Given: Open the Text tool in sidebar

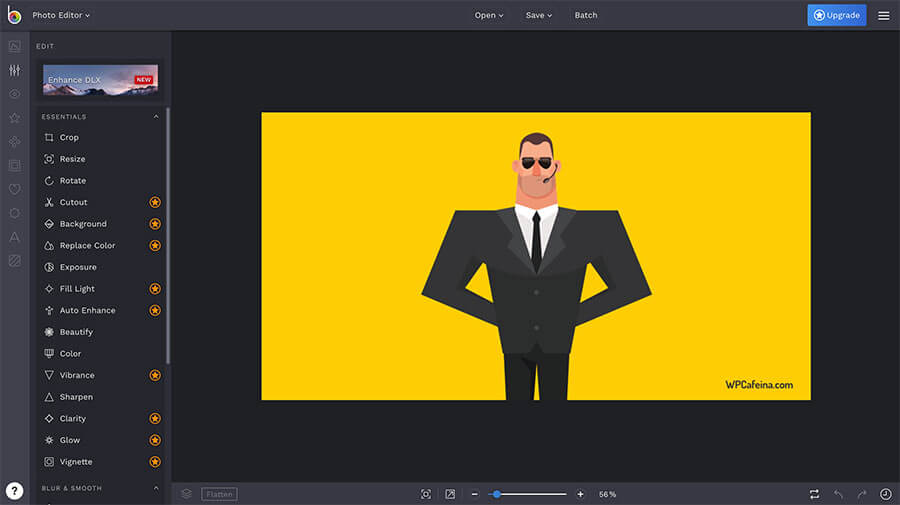Looking at the screenshot, I should [14, 237].
